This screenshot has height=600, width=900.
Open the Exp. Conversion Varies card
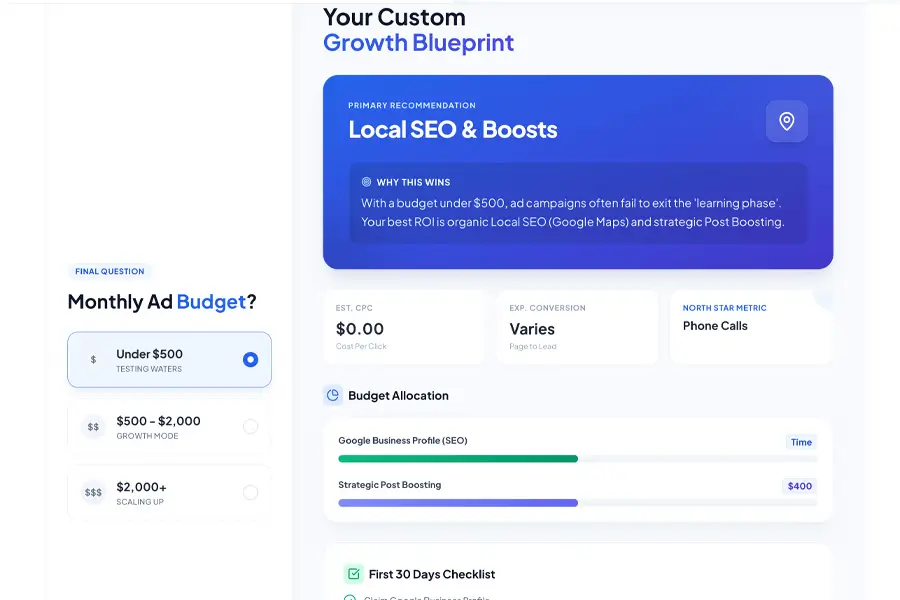pyautogui.click(x=576, y=327)
